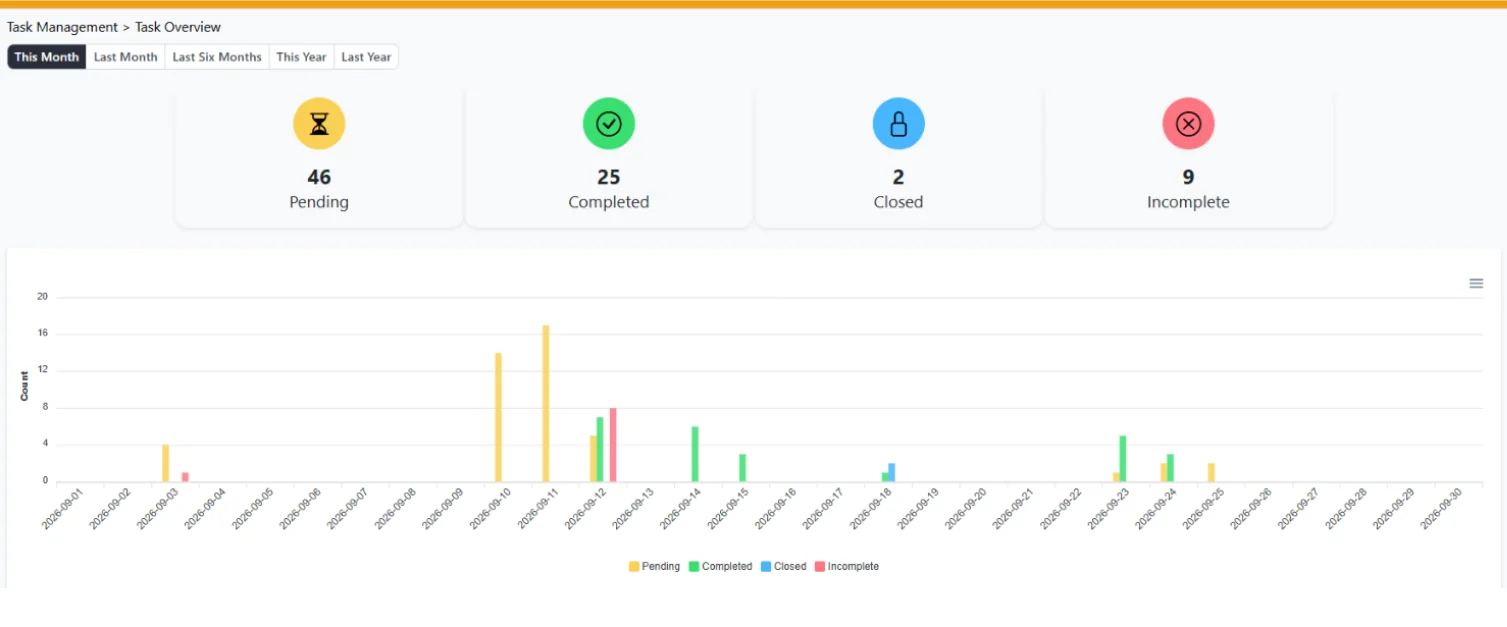Click the blue Closed bar on 2026-09-18
Screen dimensions: 1507x627
tap(891, 473)
